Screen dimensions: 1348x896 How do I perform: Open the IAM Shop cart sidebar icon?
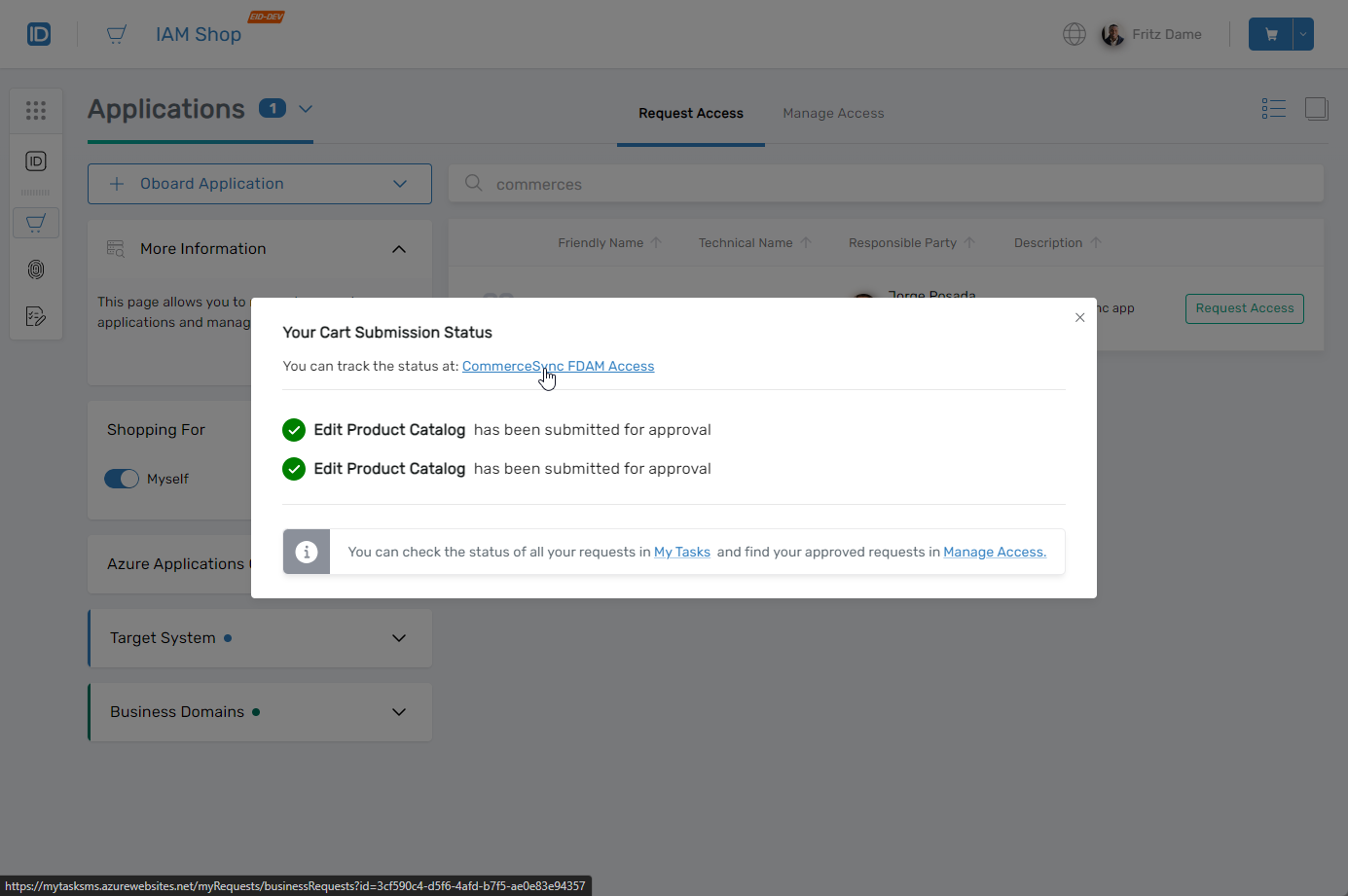point(36,222)
